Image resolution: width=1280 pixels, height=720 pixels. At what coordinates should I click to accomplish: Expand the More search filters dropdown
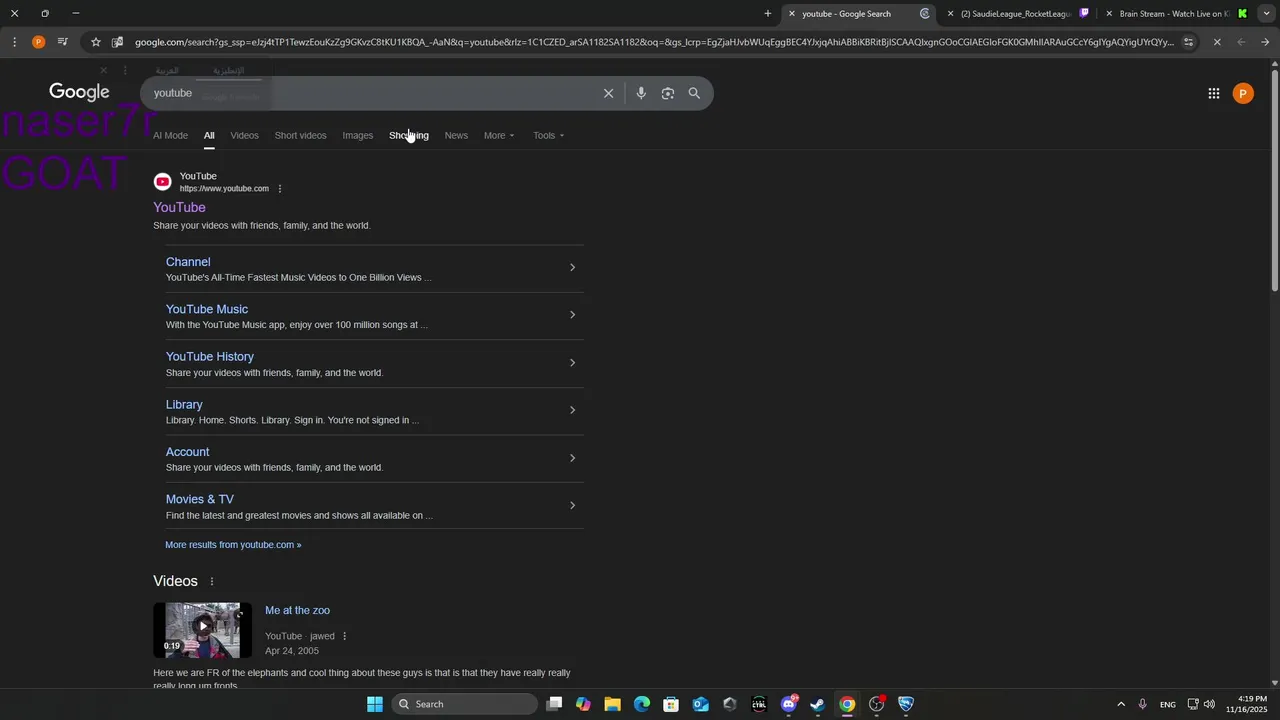point(499,135)
